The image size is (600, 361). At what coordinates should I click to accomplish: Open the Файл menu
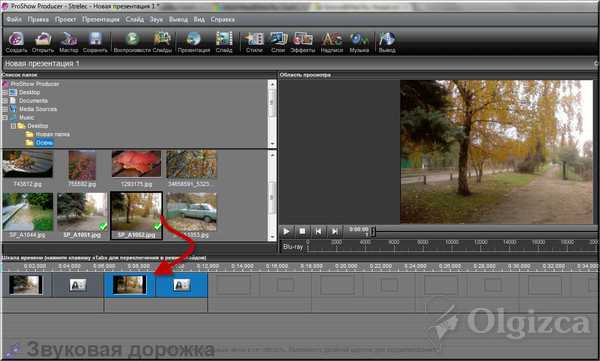(14, 20)
